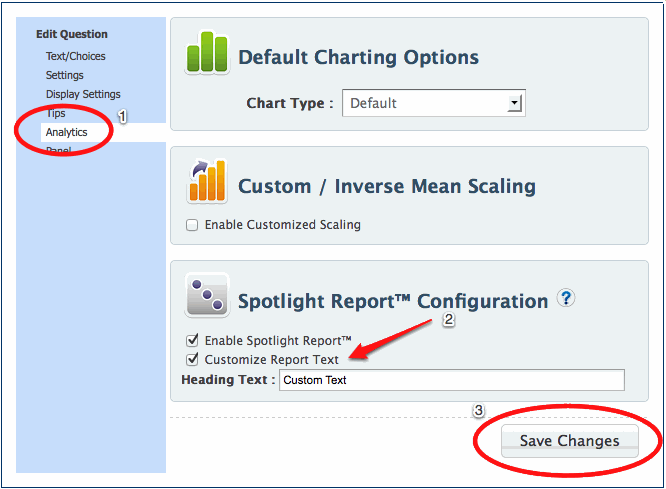
Task: Open Display Settings in sidebar
Action: tap(83, 94)
